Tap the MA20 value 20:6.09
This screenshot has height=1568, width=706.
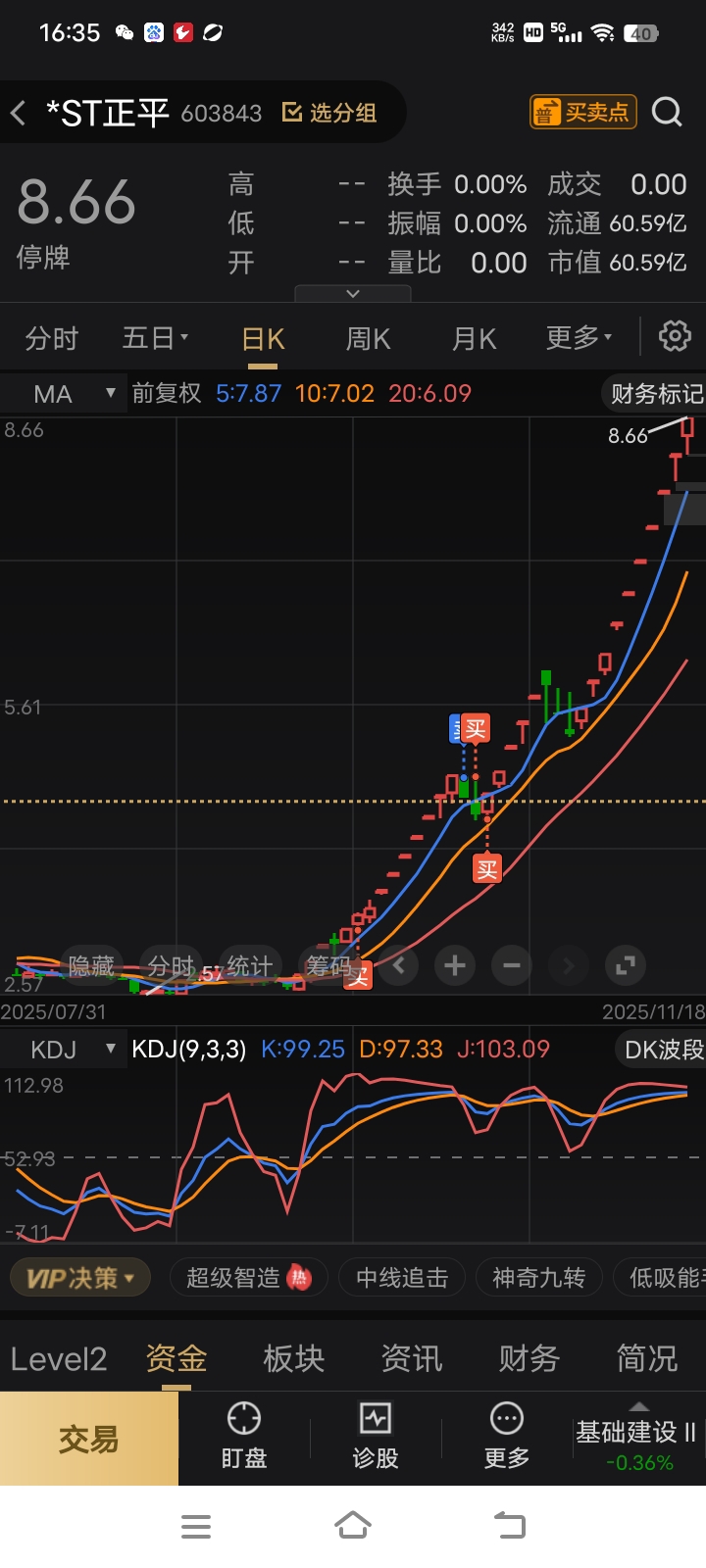[x=430, y=394]
